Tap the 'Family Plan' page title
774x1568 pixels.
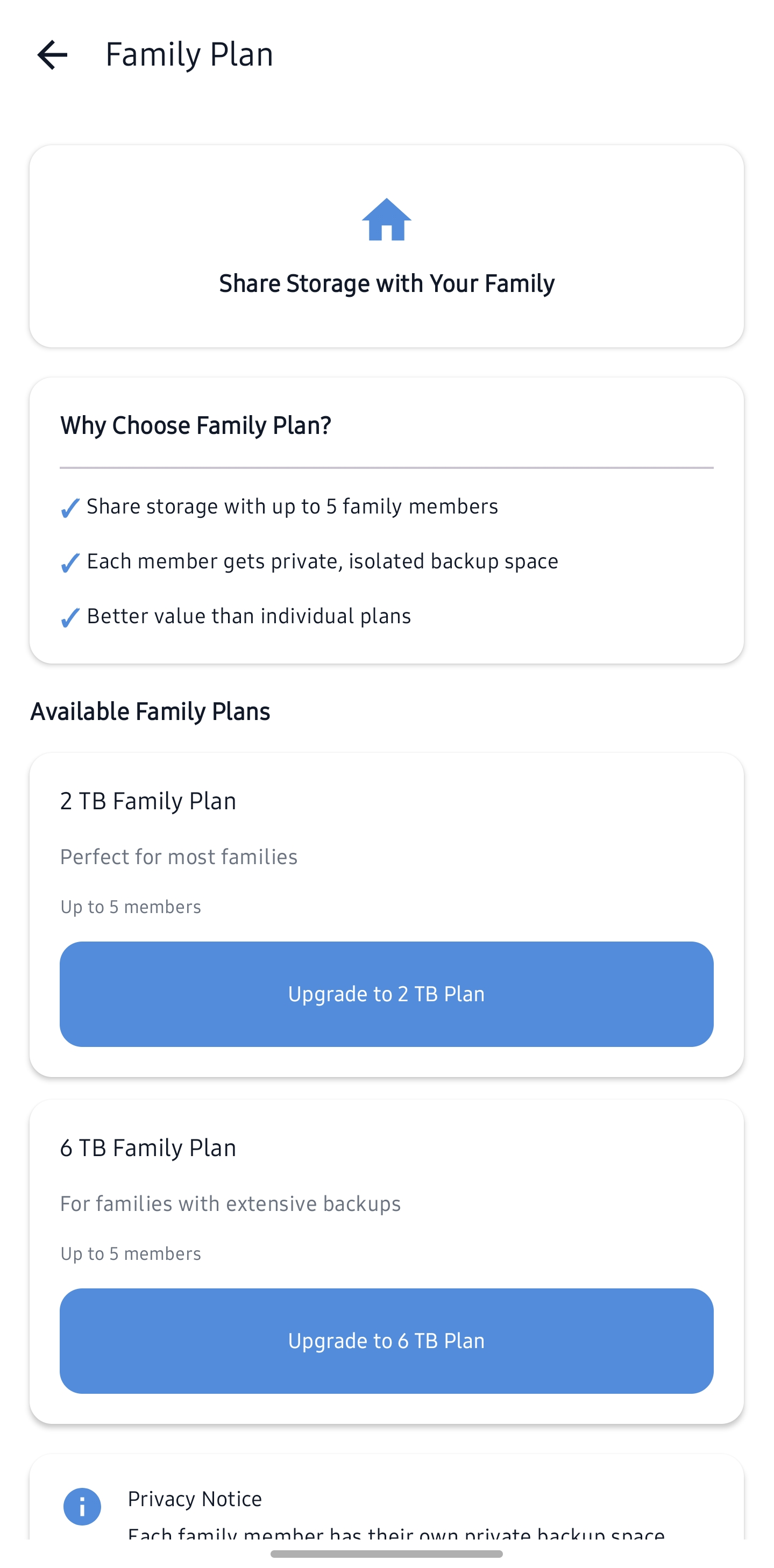click(x=189, y=55)
